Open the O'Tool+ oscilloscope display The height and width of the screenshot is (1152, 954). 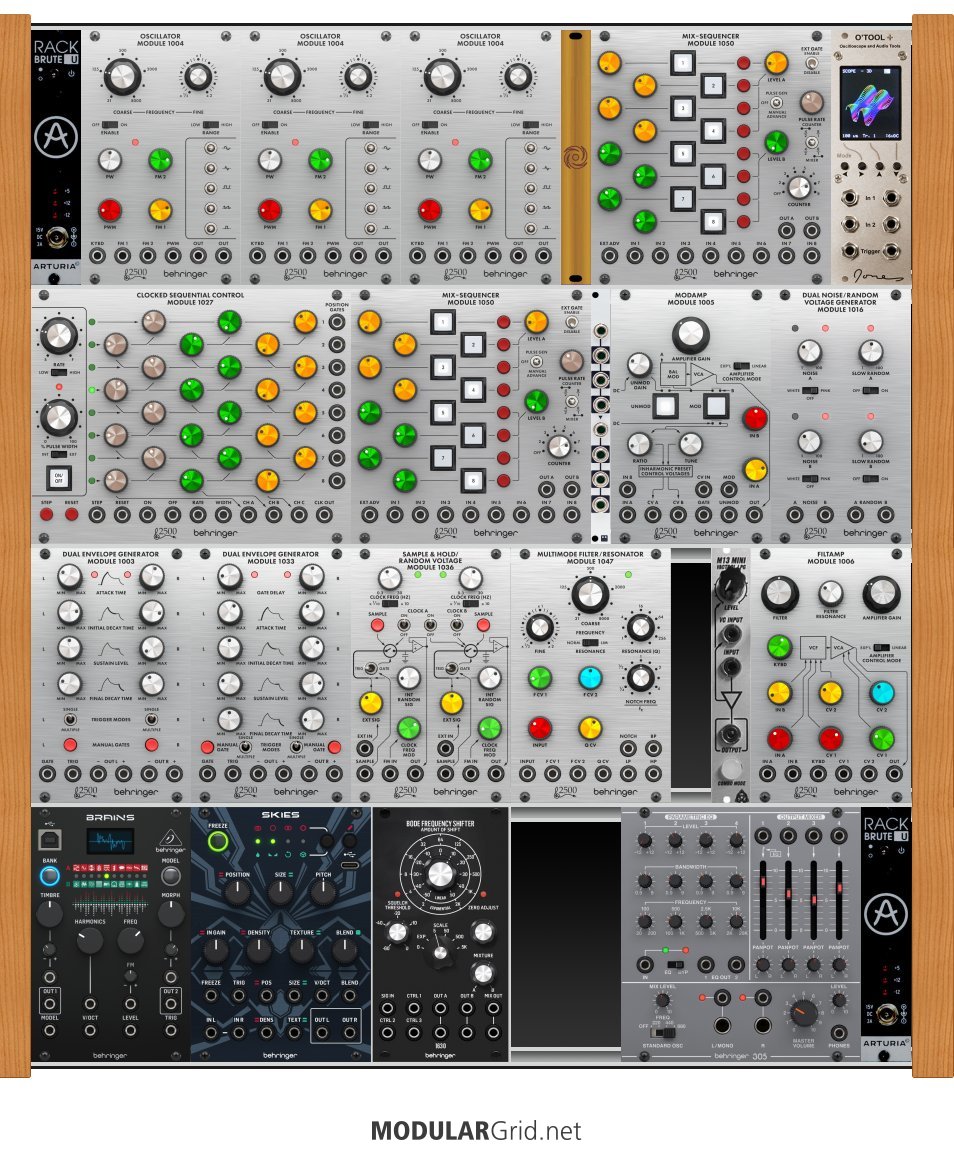(x=870, y=102)
